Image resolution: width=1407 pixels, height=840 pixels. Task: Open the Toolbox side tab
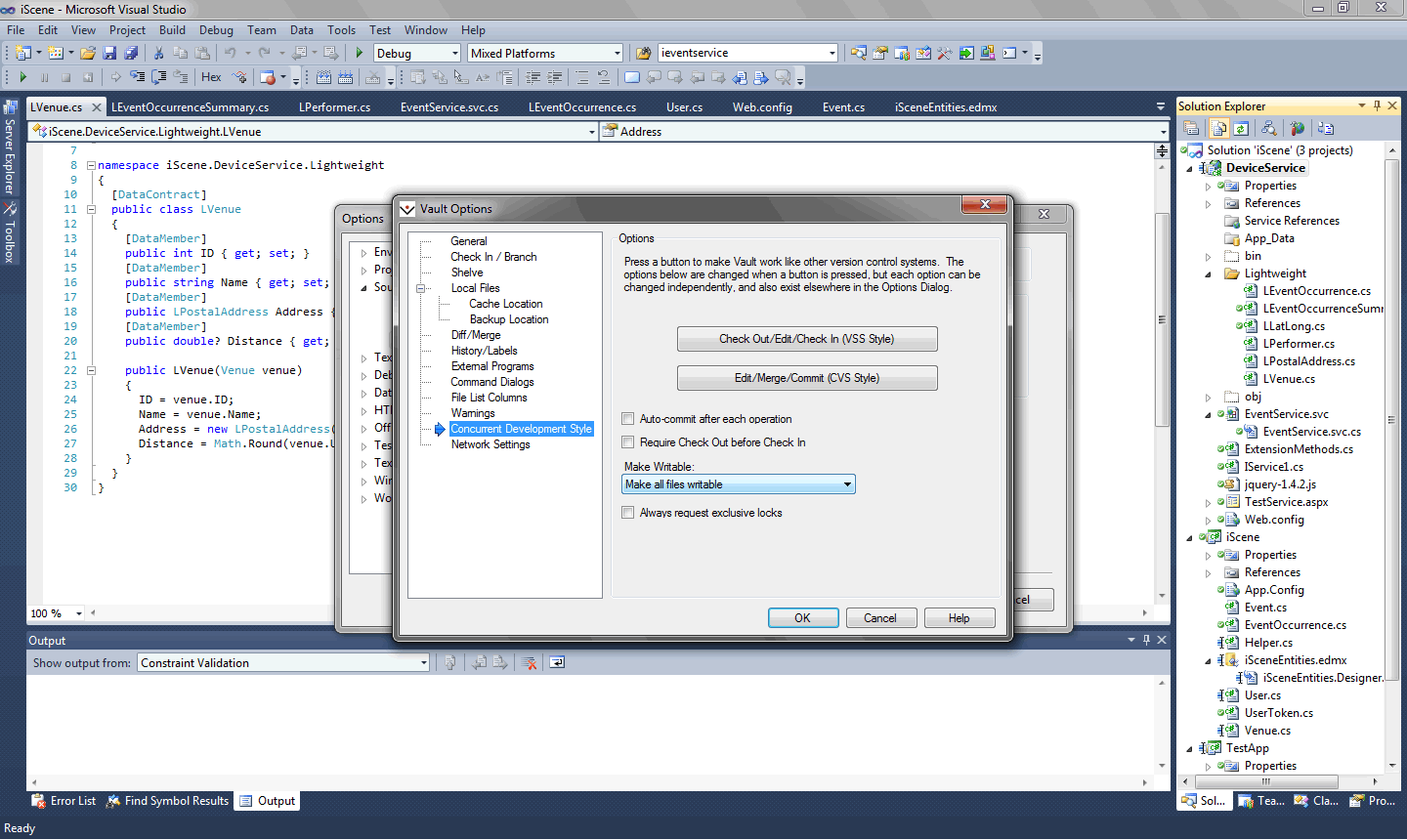[x=10, y=232]
